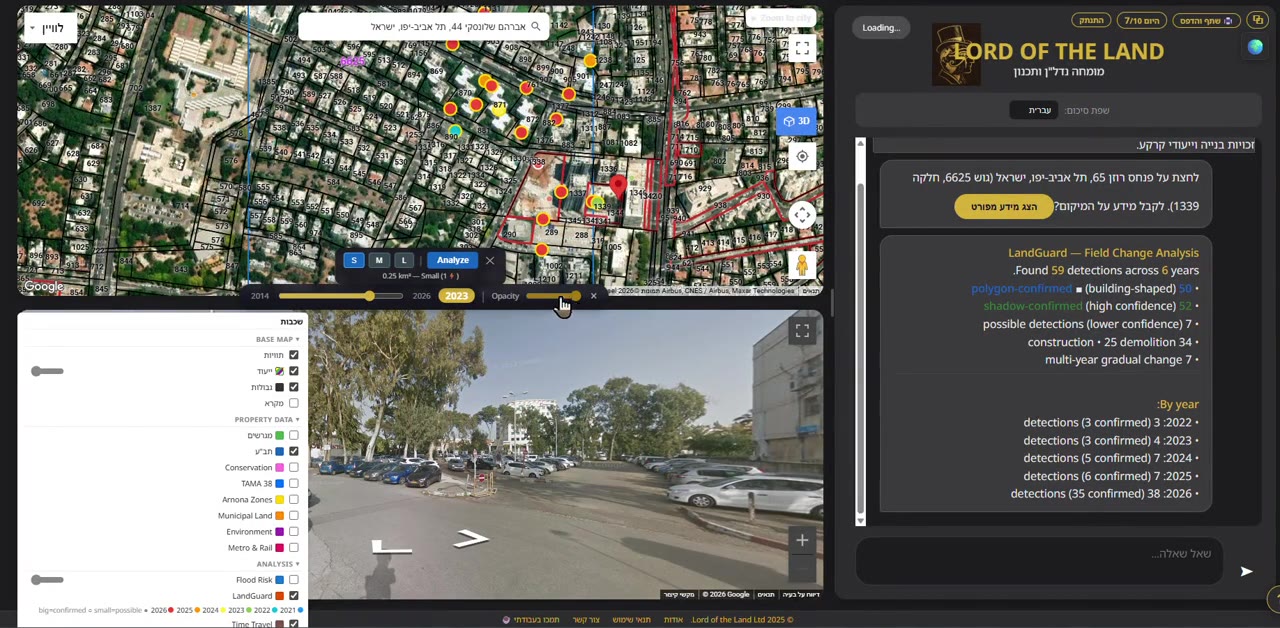Select the M analysis size

click(379, 260)
